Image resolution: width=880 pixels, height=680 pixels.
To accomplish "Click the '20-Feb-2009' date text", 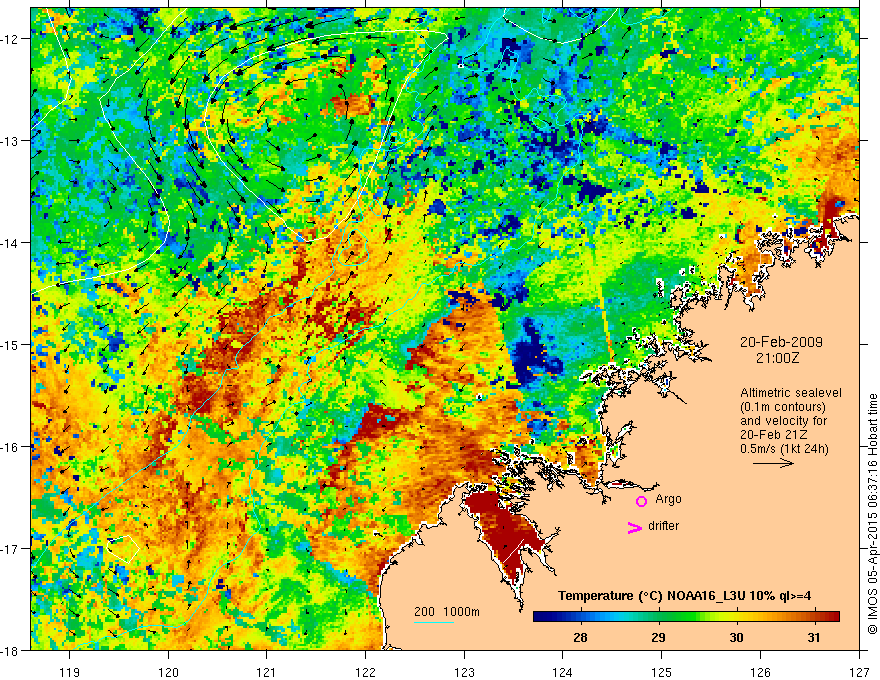I will [781, 342].
